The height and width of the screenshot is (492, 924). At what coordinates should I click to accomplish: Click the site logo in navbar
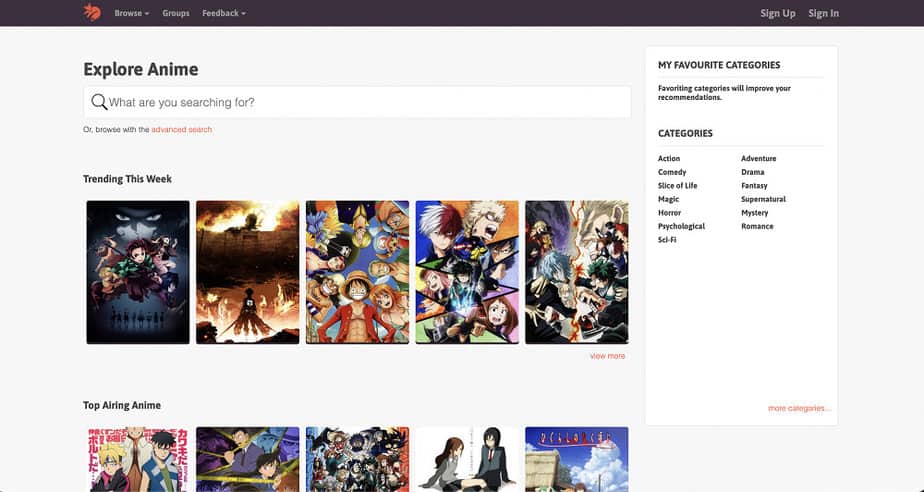point(92,12)
